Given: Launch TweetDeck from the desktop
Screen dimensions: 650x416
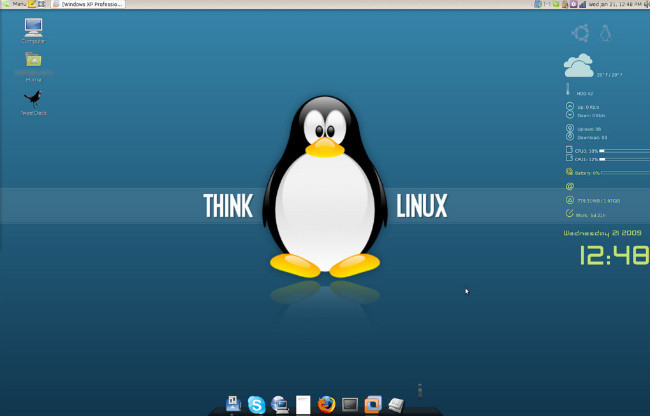Looking at the screenshot, I should 33,99.
